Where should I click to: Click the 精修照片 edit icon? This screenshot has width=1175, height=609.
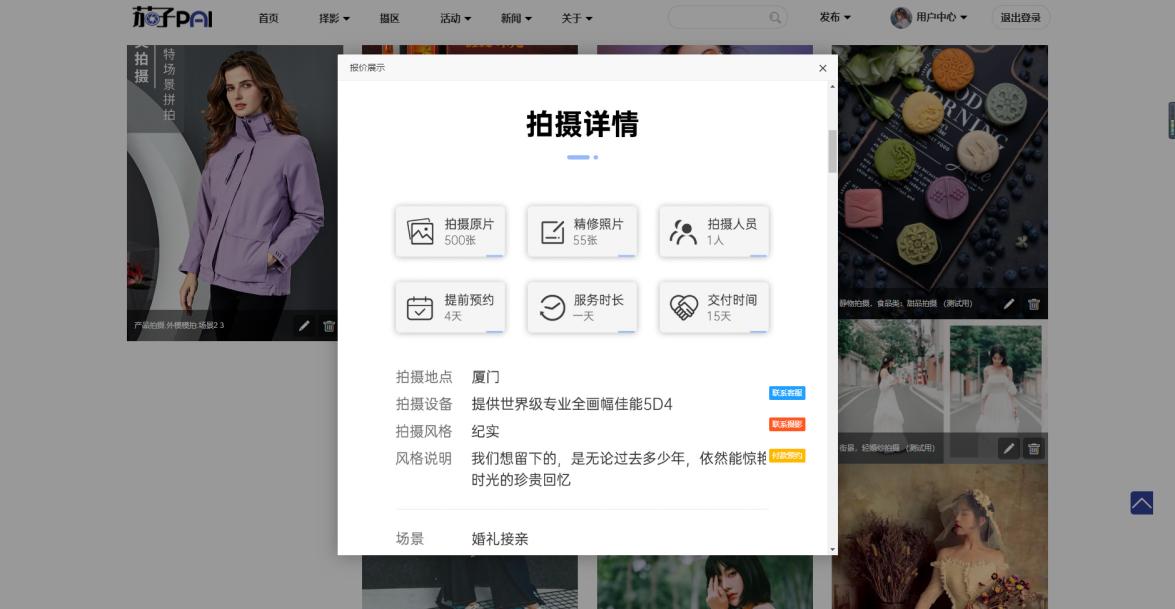[553, 231]
